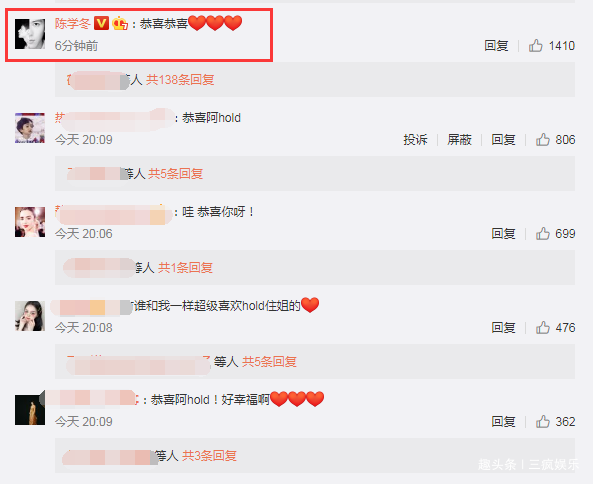Expand the 共3条回复 replies link
Screen dimensions: 593x484
tap(210, 456)
